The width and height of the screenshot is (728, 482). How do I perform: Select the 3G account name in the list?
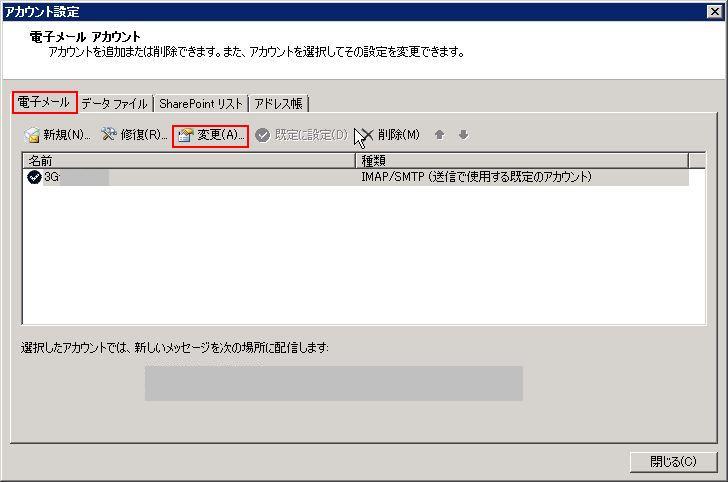(x=52, y=177)
